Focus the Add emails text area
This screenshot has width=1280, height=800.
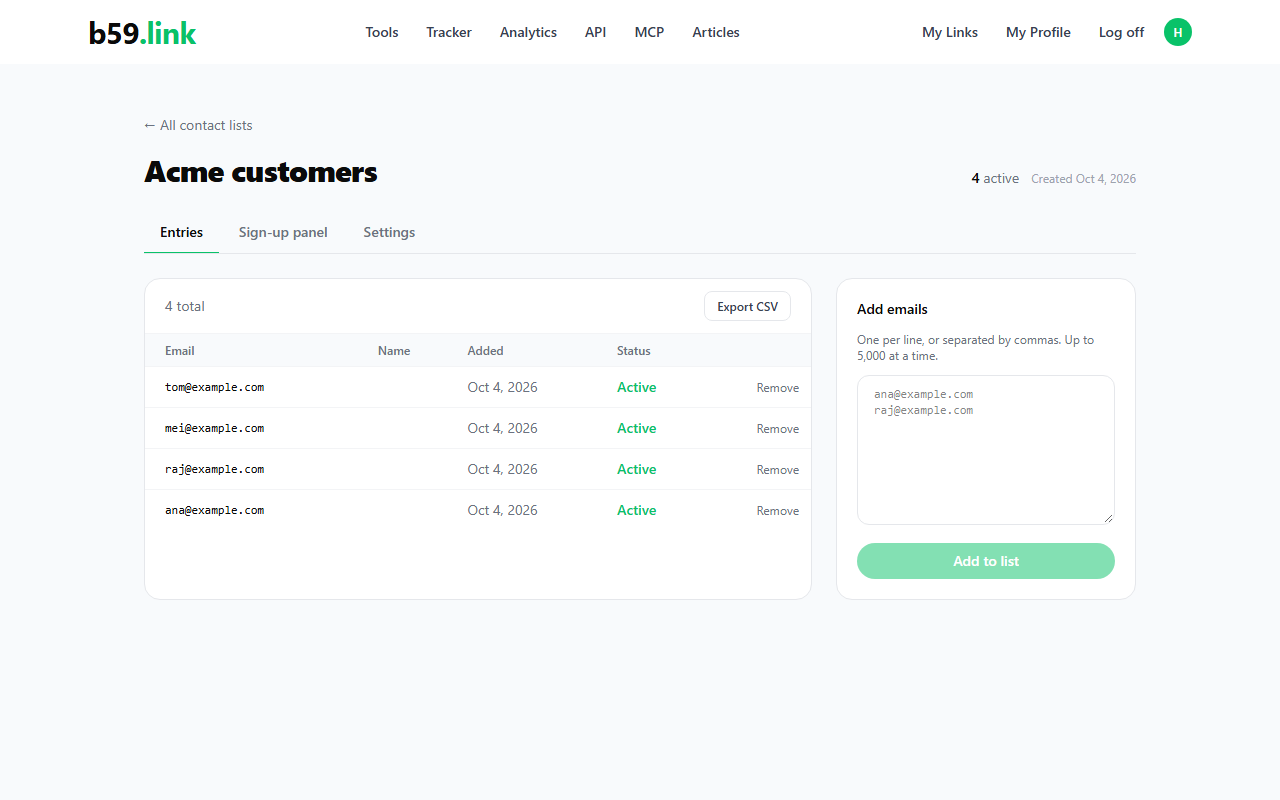click(986, 450)
